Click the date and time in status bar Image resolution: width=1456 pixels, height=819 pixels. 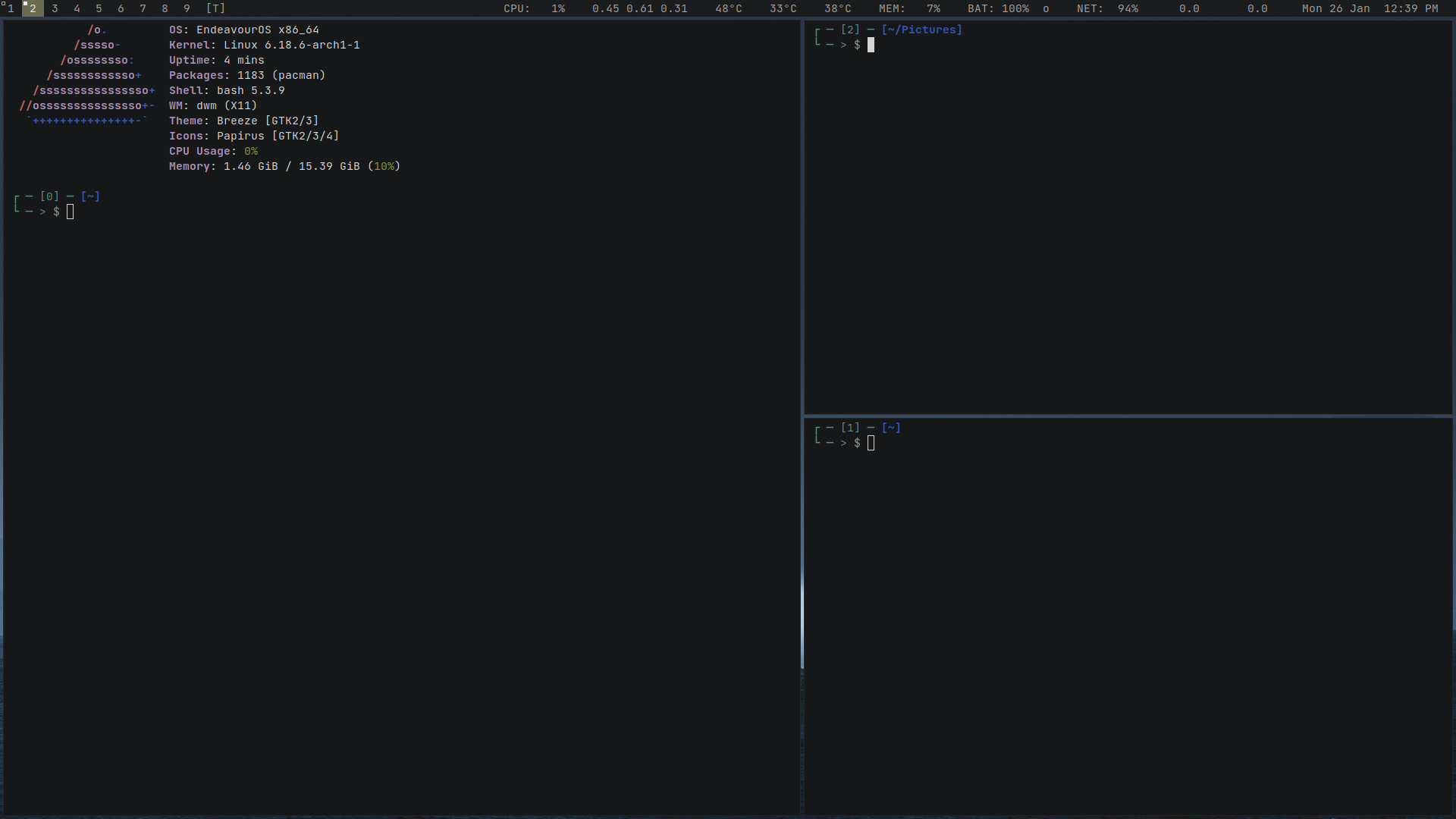click(x=1370, y=8)
